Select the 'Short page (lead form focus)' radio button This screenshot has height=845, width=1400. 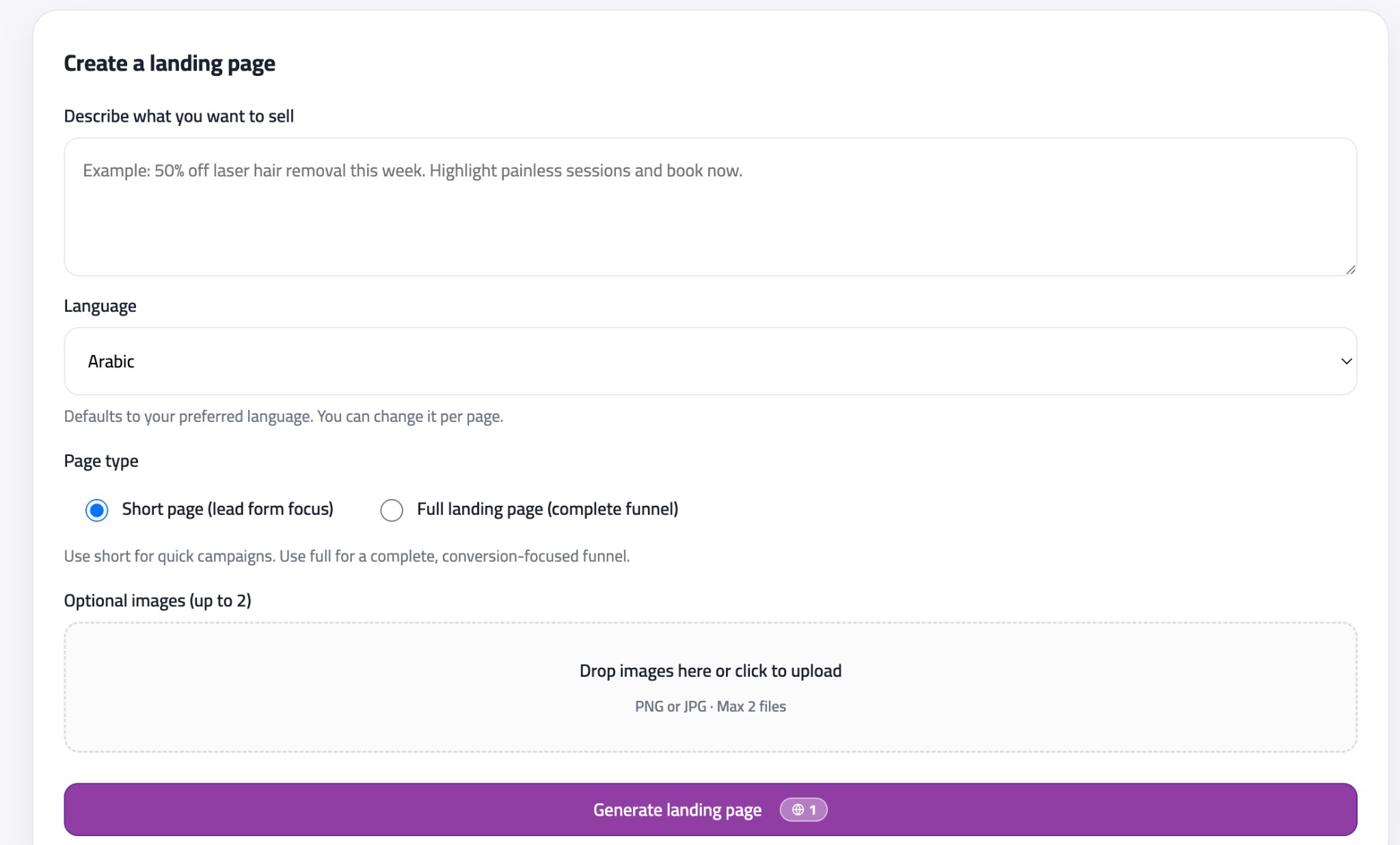(96, 509)
